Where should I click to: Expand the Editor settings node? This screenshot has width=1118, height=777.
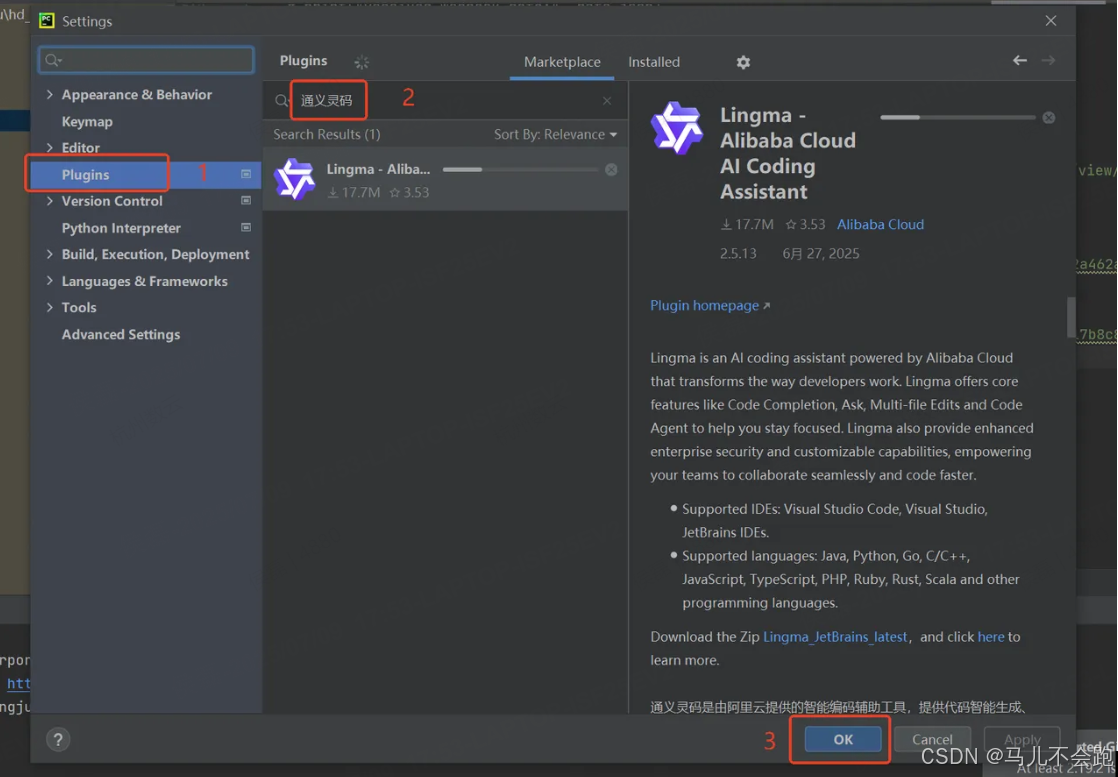(49, 148)
